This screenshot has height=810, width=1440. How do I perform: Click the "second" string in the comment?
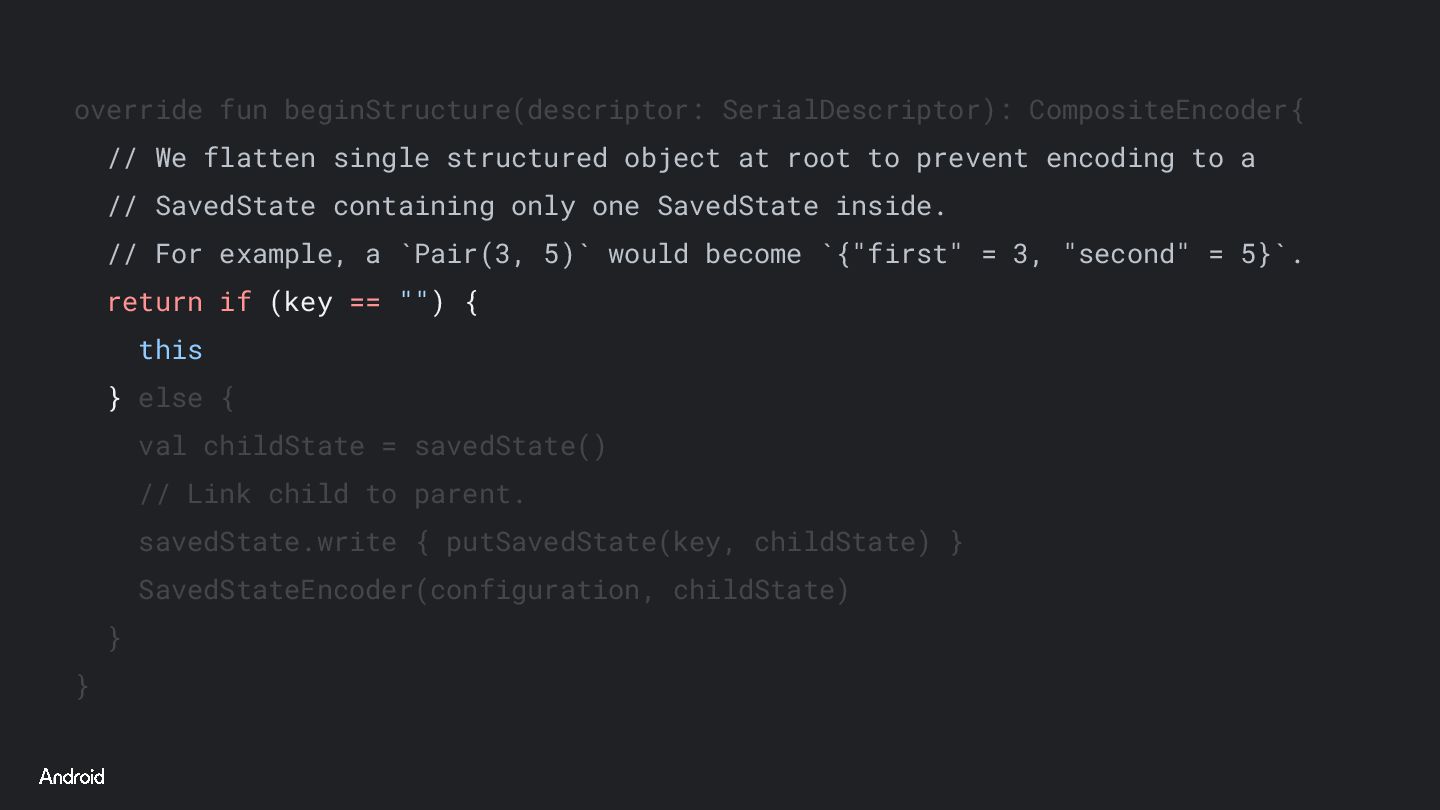(1126, 254)
